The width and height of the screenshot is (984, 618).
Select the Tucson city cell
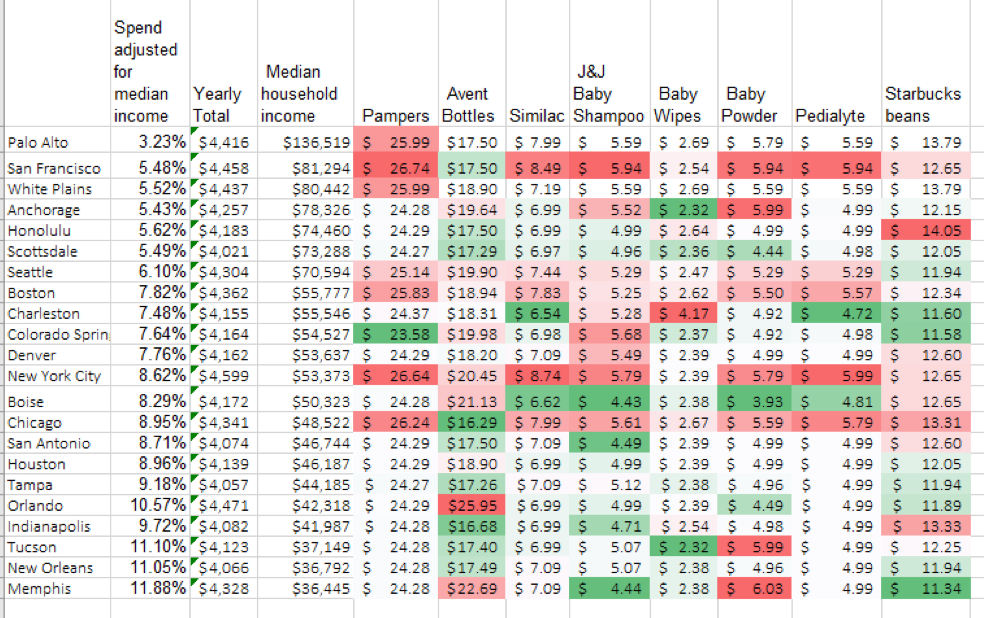click(57, 546)
